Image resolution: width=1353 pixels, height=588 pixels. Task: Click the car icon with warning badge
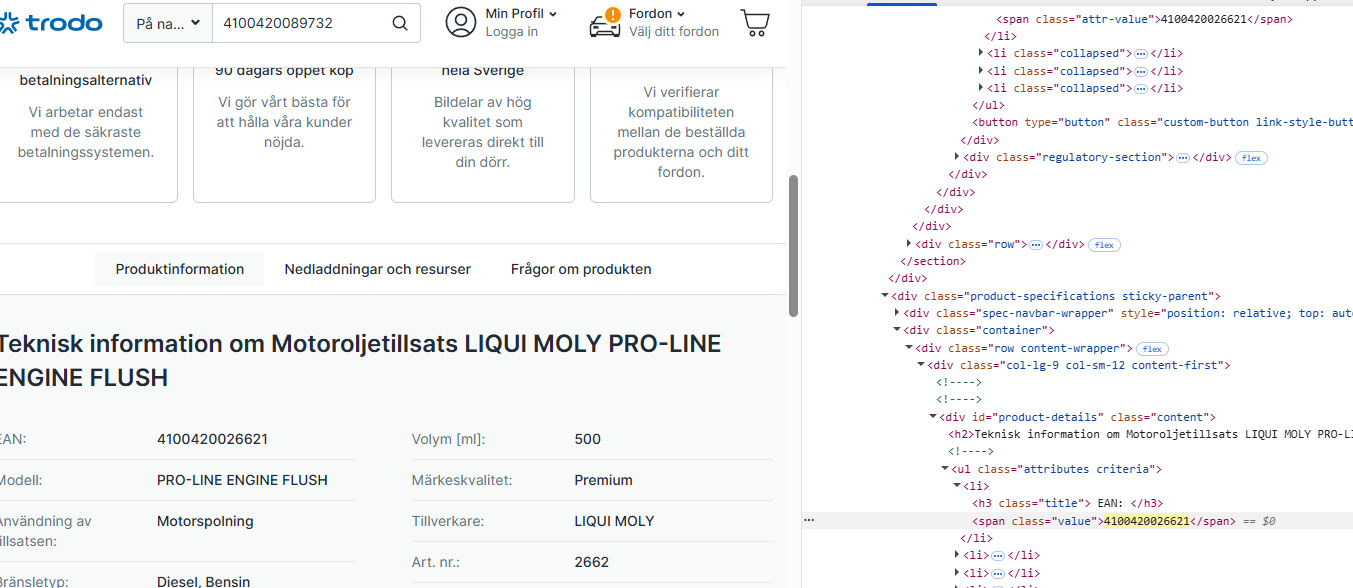click(x=605, y=22)
